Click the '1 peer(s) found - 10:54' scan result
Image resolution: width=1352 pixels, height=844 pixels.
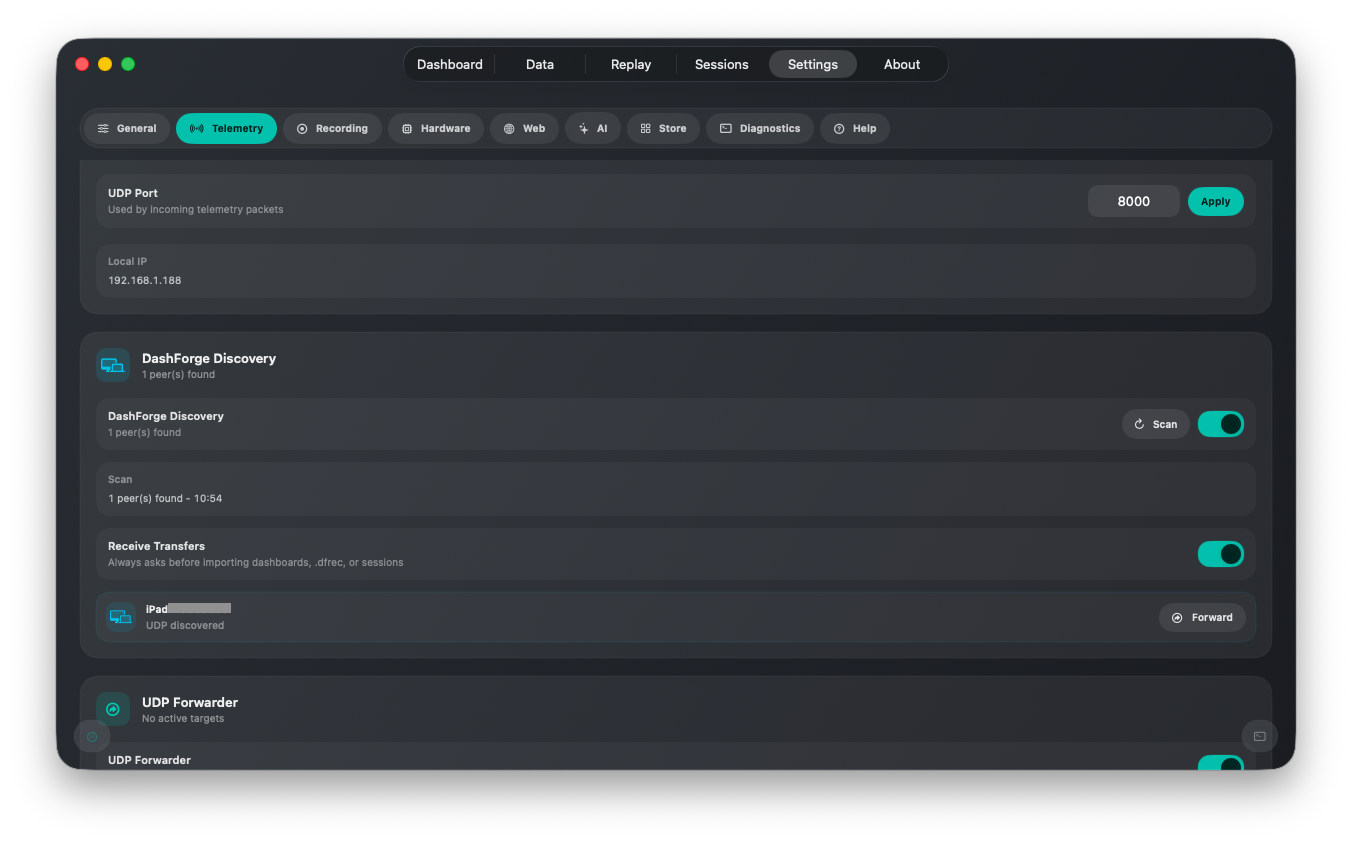[165, 498]
